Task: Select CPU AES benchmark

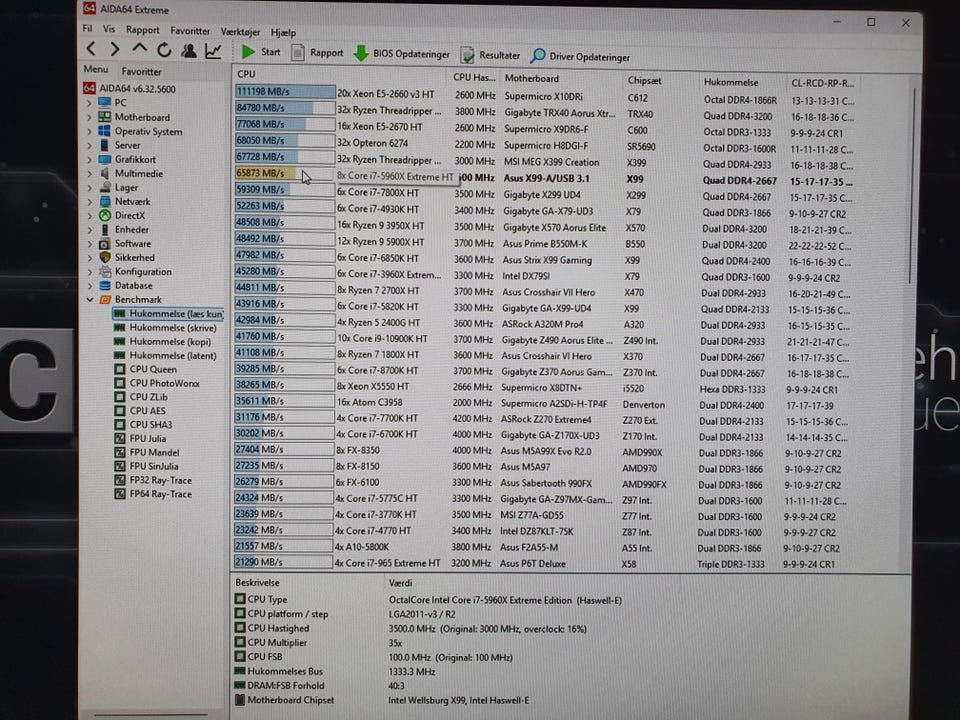Action: point(140,411)
